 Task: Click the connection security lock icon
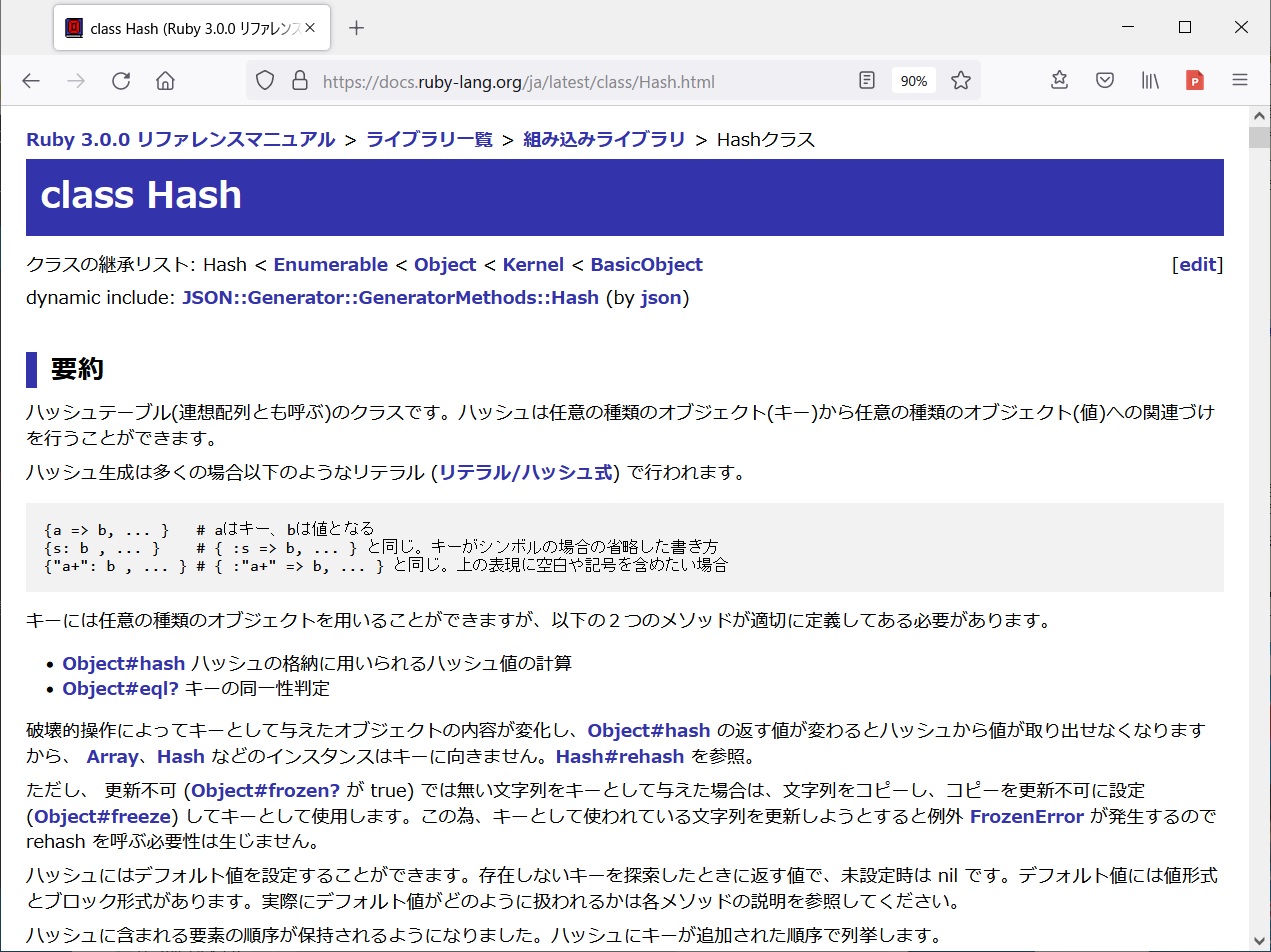pos(300,80)
